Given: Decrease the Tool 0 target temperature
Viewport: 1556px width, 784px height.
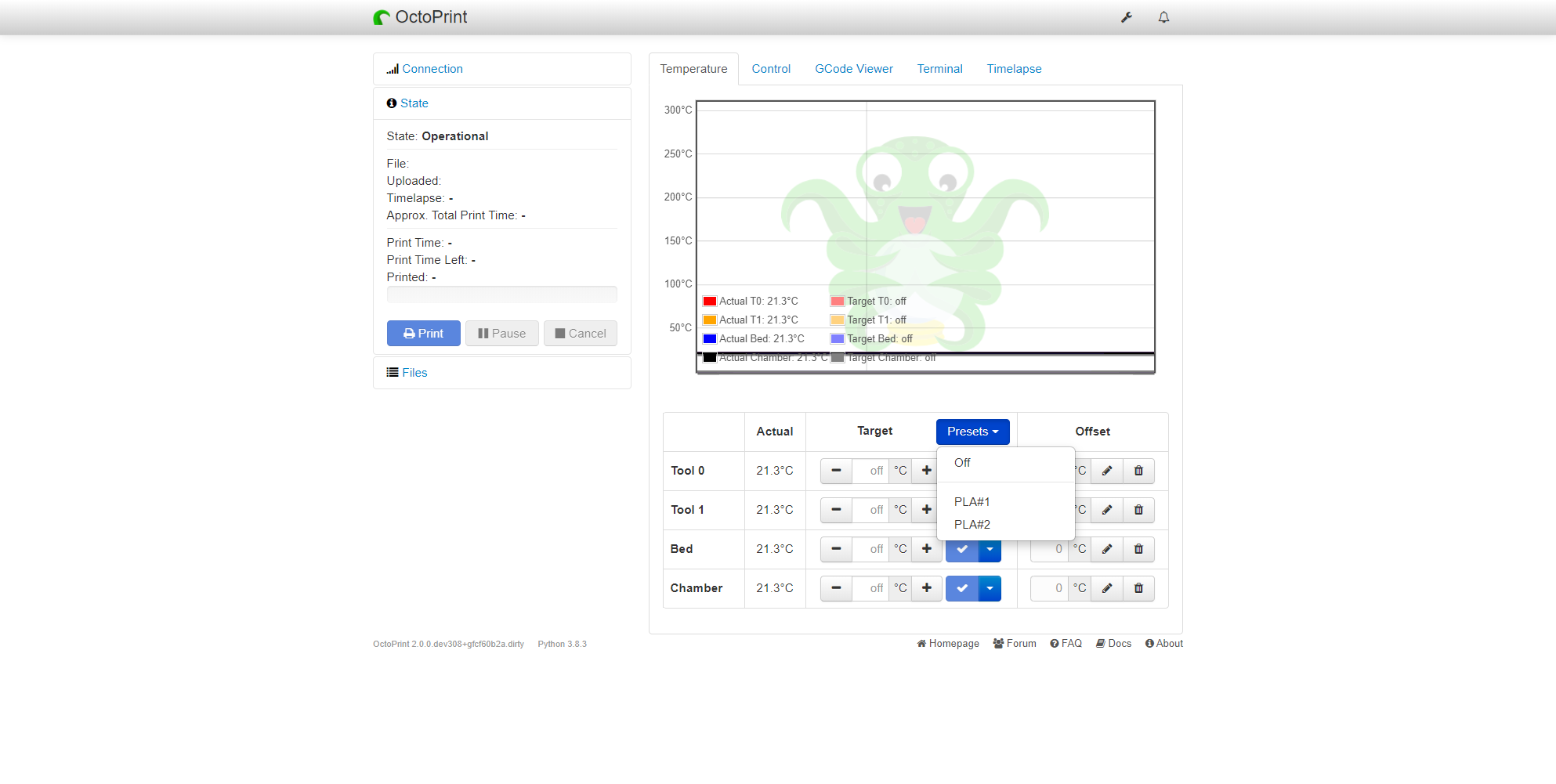Looking at the screenshot, I should [836, 471].
